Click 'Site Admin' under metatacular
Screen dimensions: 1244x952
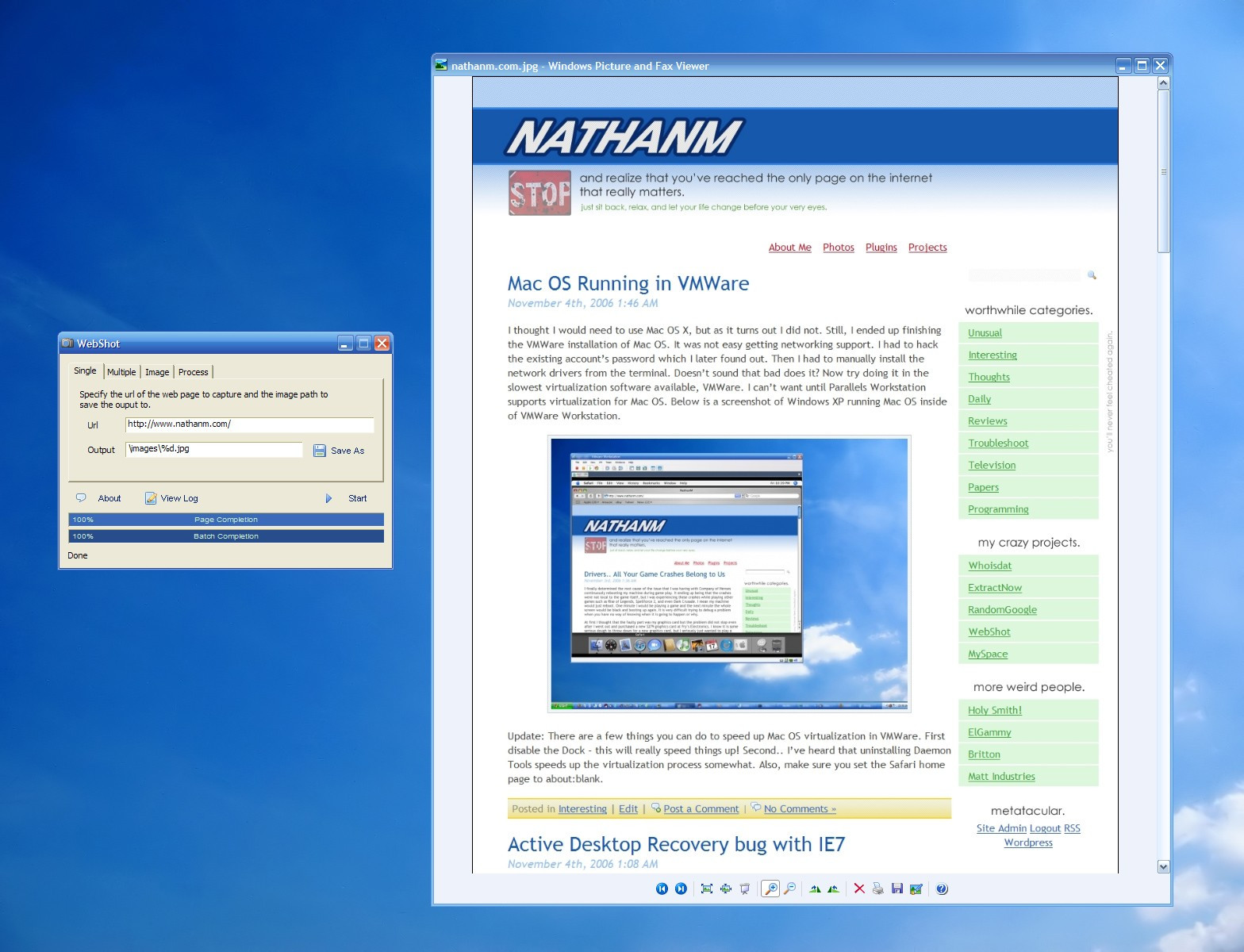[x=1001, y=828]
